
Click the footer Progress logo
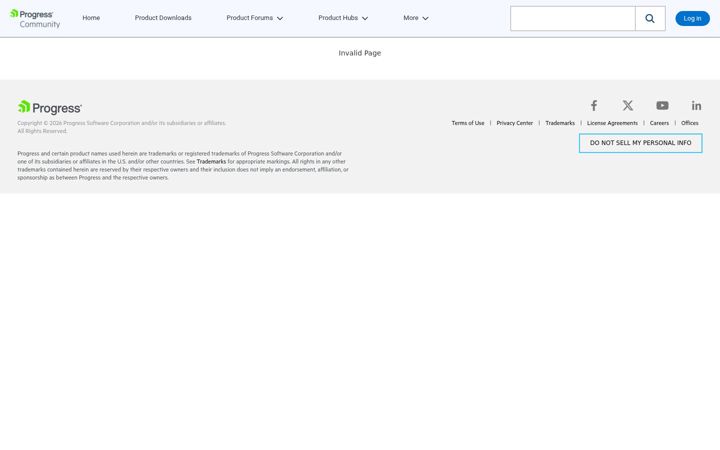pyautogui.click(x=50, y=107)
